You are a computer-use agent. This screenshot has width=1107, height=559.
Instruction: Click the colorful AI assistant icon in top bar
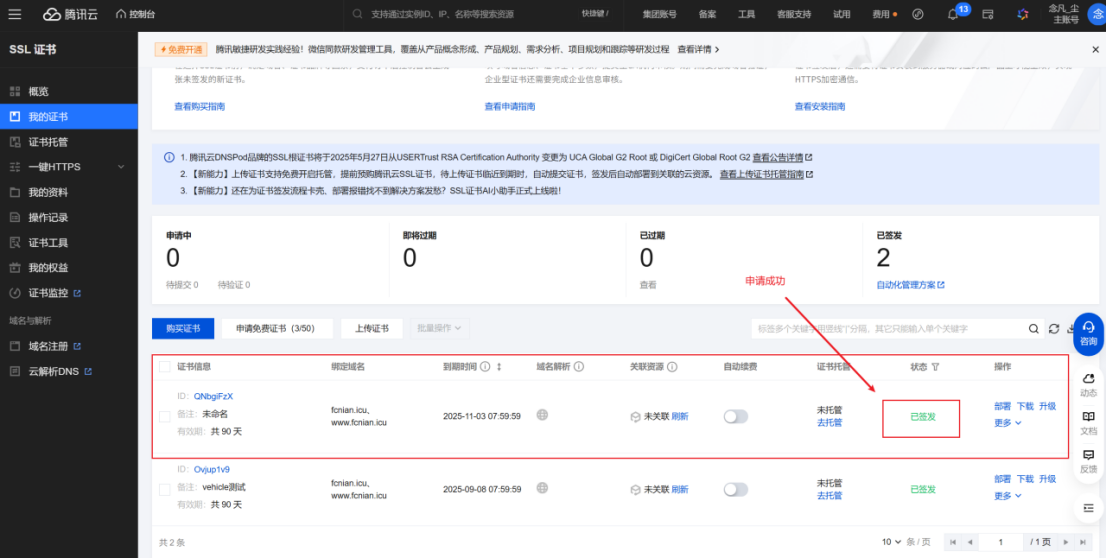[1022, 14]
